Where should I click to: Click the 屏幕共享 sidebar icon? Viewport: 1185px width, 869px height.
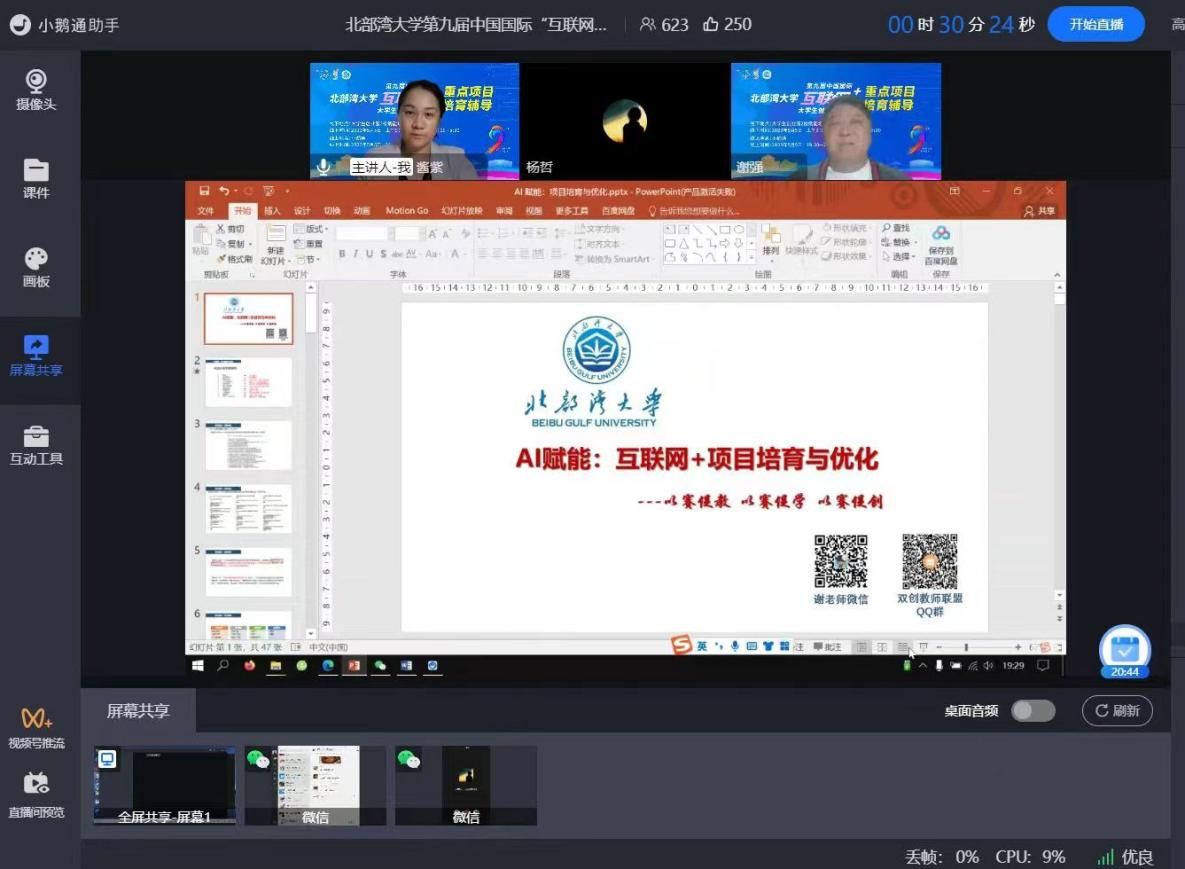36,356
